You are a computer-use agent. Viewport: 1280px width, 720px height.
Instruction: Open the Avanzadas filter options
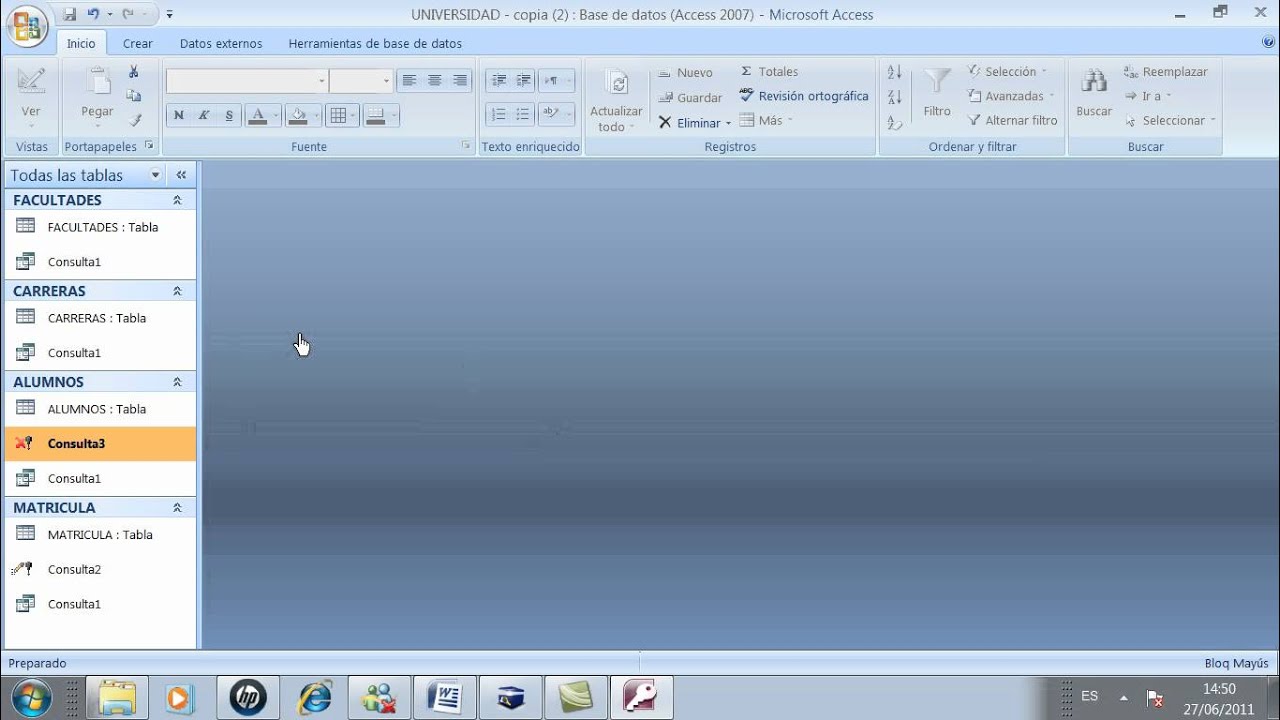tap(1009, 96)
